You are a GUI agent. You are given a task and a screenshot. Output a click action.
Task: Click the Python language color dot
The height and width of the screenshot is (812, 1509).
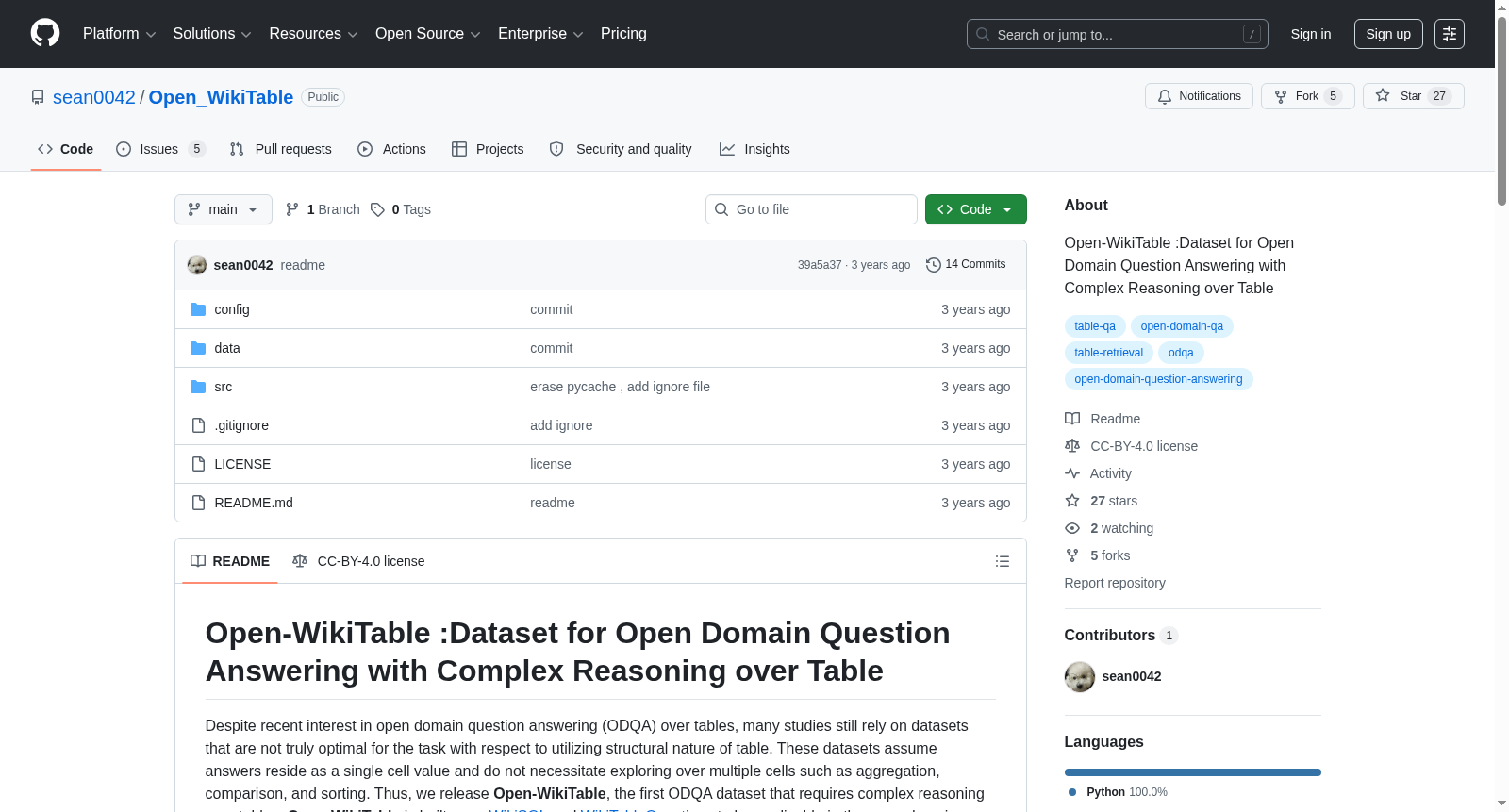(1072, 792)
